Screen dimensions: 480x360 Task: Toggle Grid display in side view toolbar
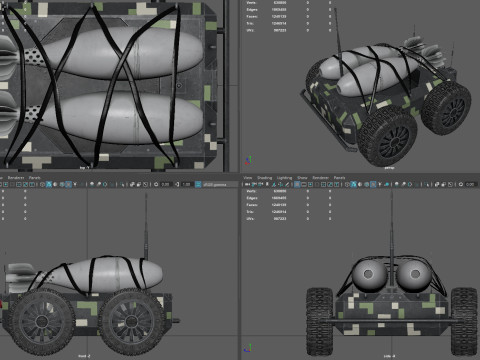point(297,184)
